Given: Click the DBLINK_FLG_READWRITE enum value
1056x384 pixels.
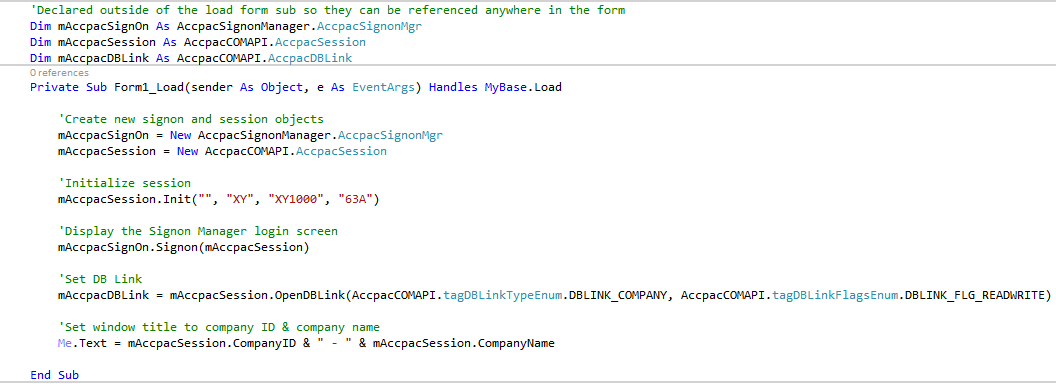Looking at the screenshot, I should coord(975,295).
